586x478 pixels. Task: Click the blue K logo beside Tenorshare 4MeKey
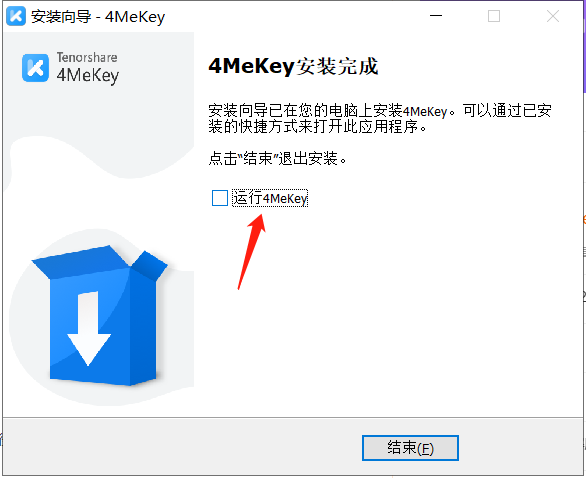click(x=36, y=68)
